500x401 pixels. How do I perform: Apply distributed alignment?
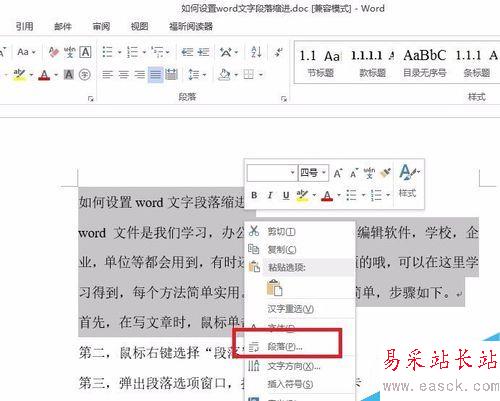(x=171, y=75)
